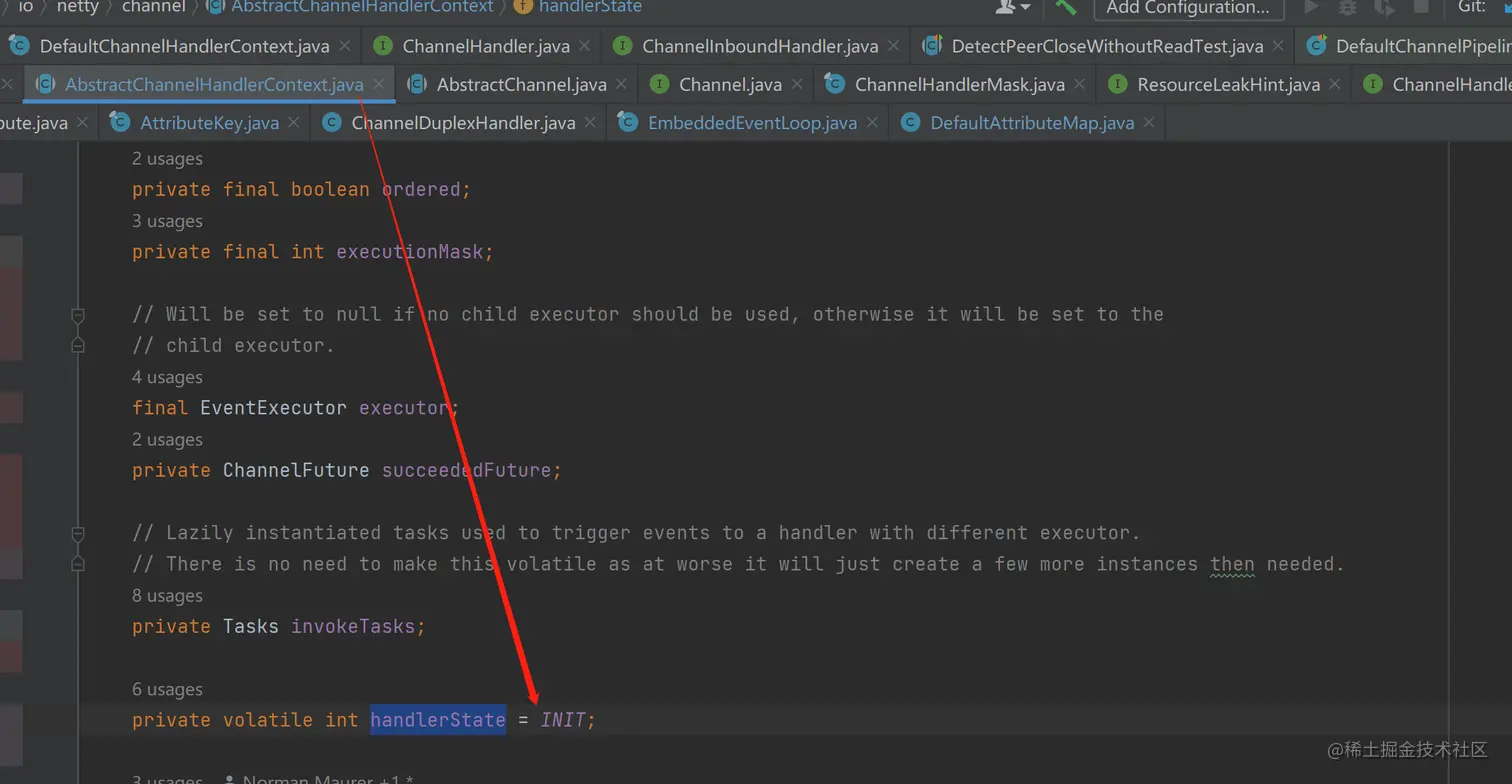1512x784 pixels.
Task: Click the Stop square icon
Action: (x=1420, y=7)
